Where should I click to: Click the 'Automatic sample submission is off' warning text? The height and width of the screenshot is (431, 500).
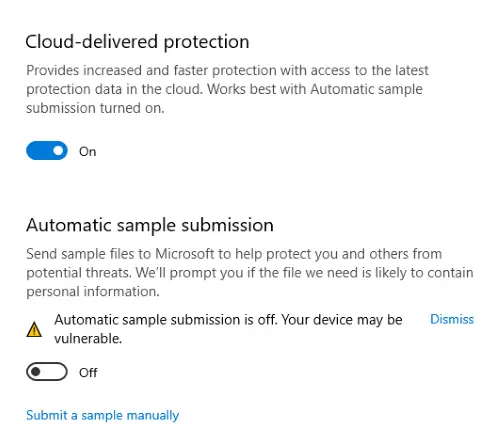166,320
